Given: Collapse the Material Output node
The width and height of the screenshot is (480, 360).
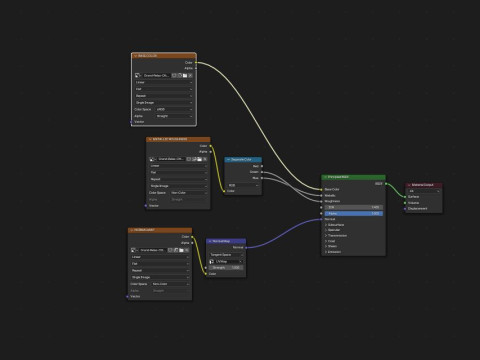Looking at the screenshot, I should tap(409, 185).
